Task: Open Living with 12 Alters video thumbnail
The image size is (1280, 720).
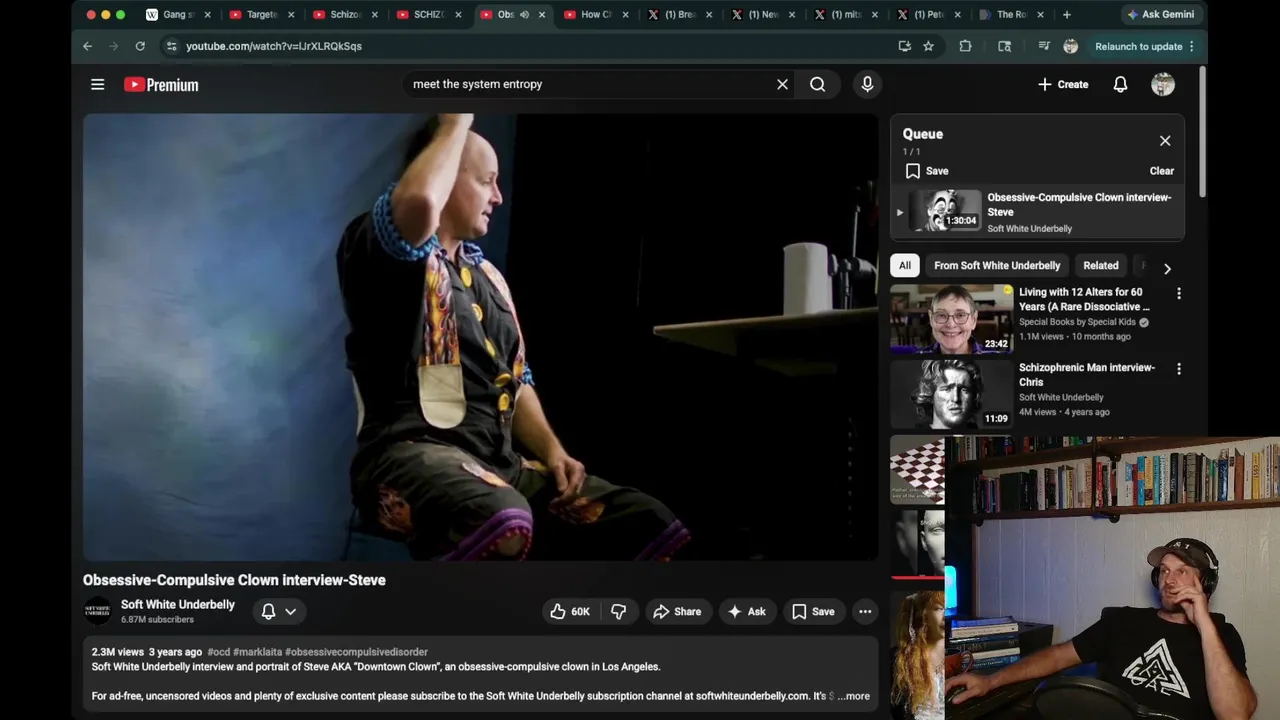Action: tap(952, 319)
